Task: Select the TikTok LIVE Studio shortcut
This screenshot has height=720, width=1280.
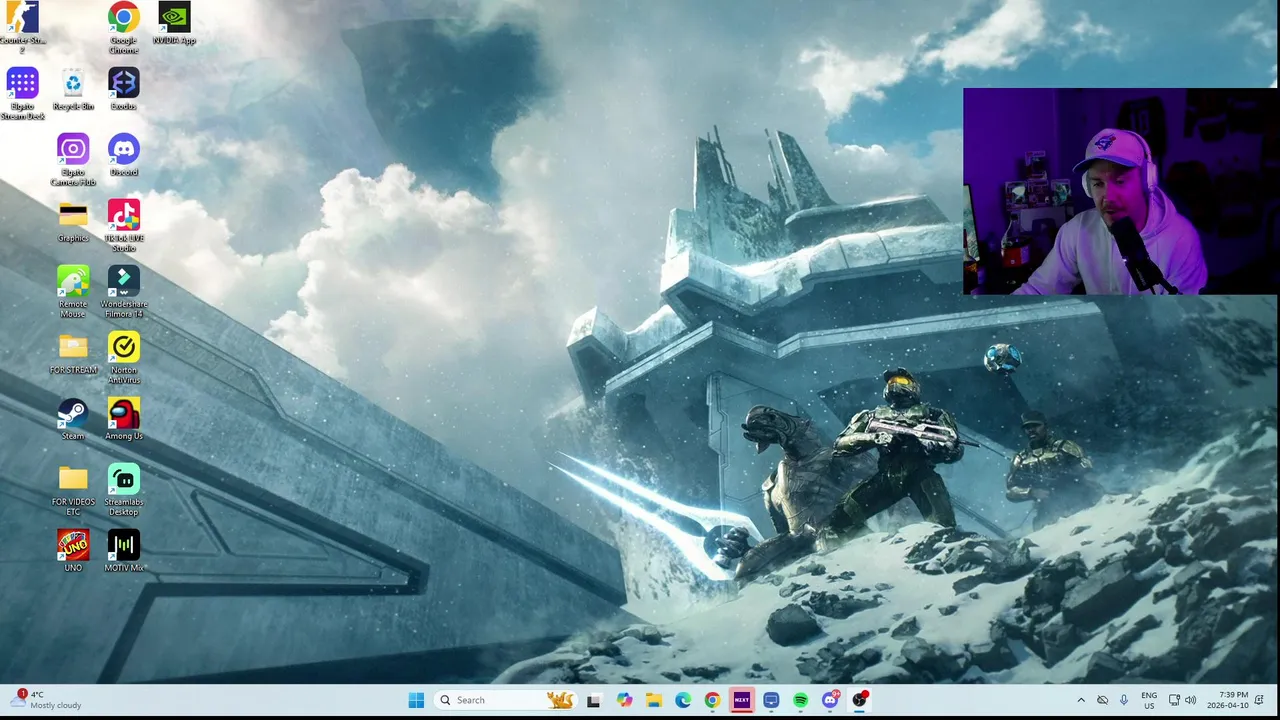Action: (123, 226)
